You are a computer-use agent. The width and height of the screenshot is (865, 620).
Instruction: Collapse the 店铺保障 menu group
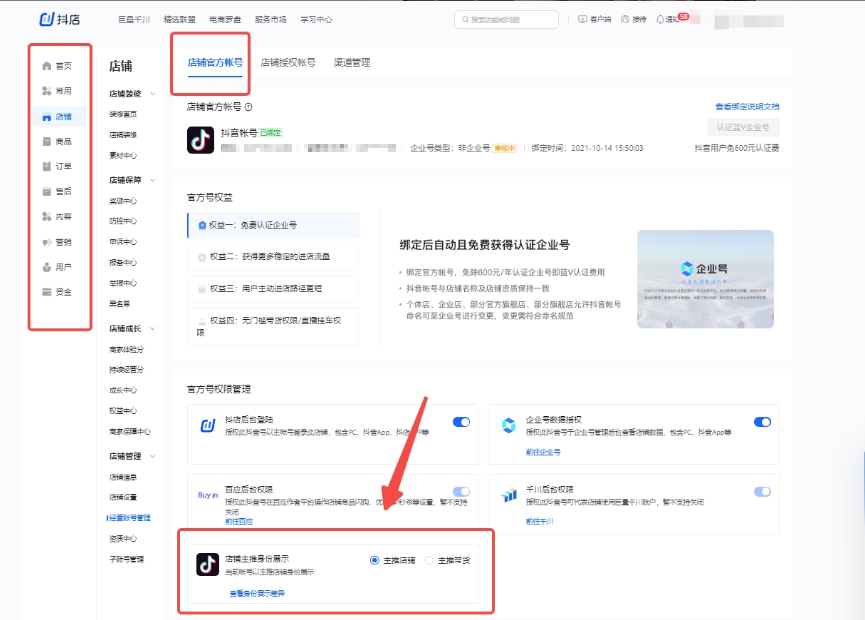(153, 180)
